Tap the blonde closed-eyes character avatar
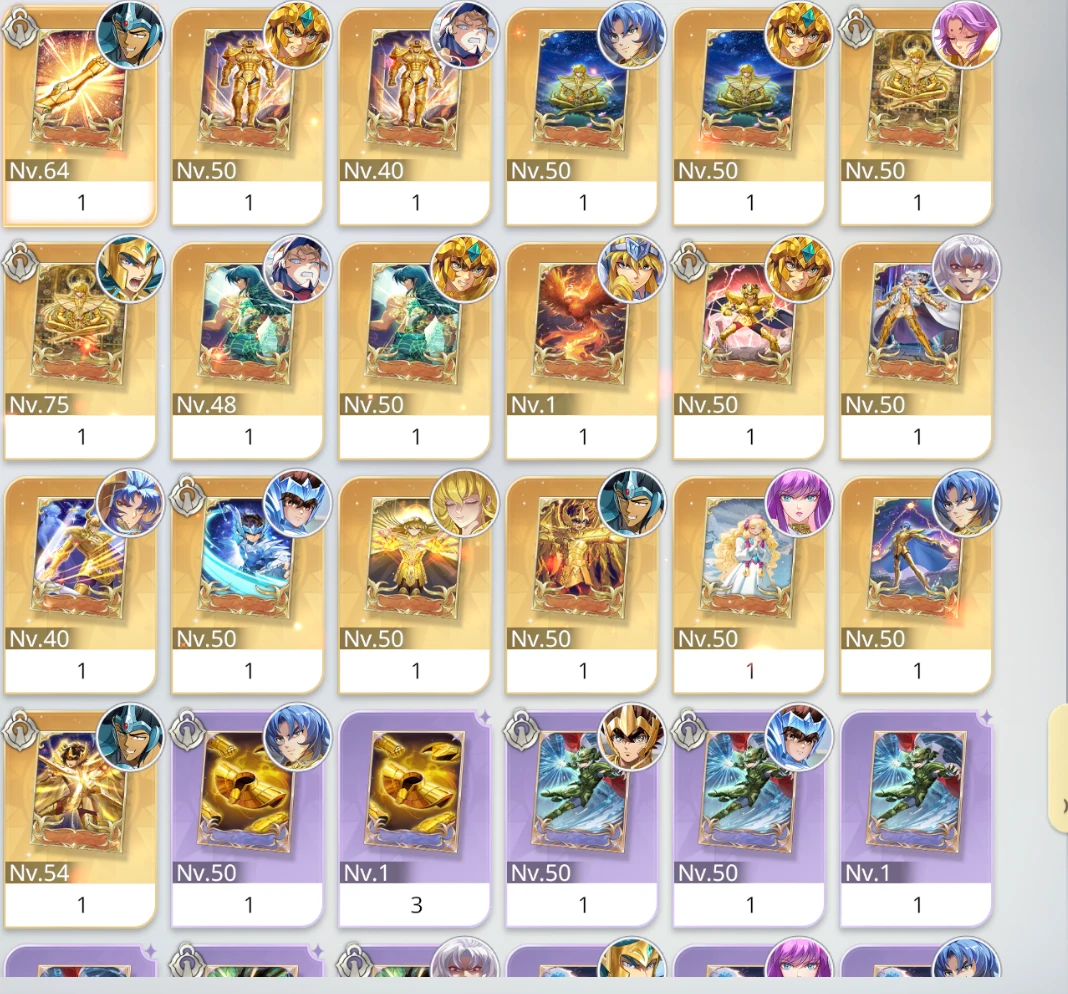The image size is (1068, 994). 465,503
